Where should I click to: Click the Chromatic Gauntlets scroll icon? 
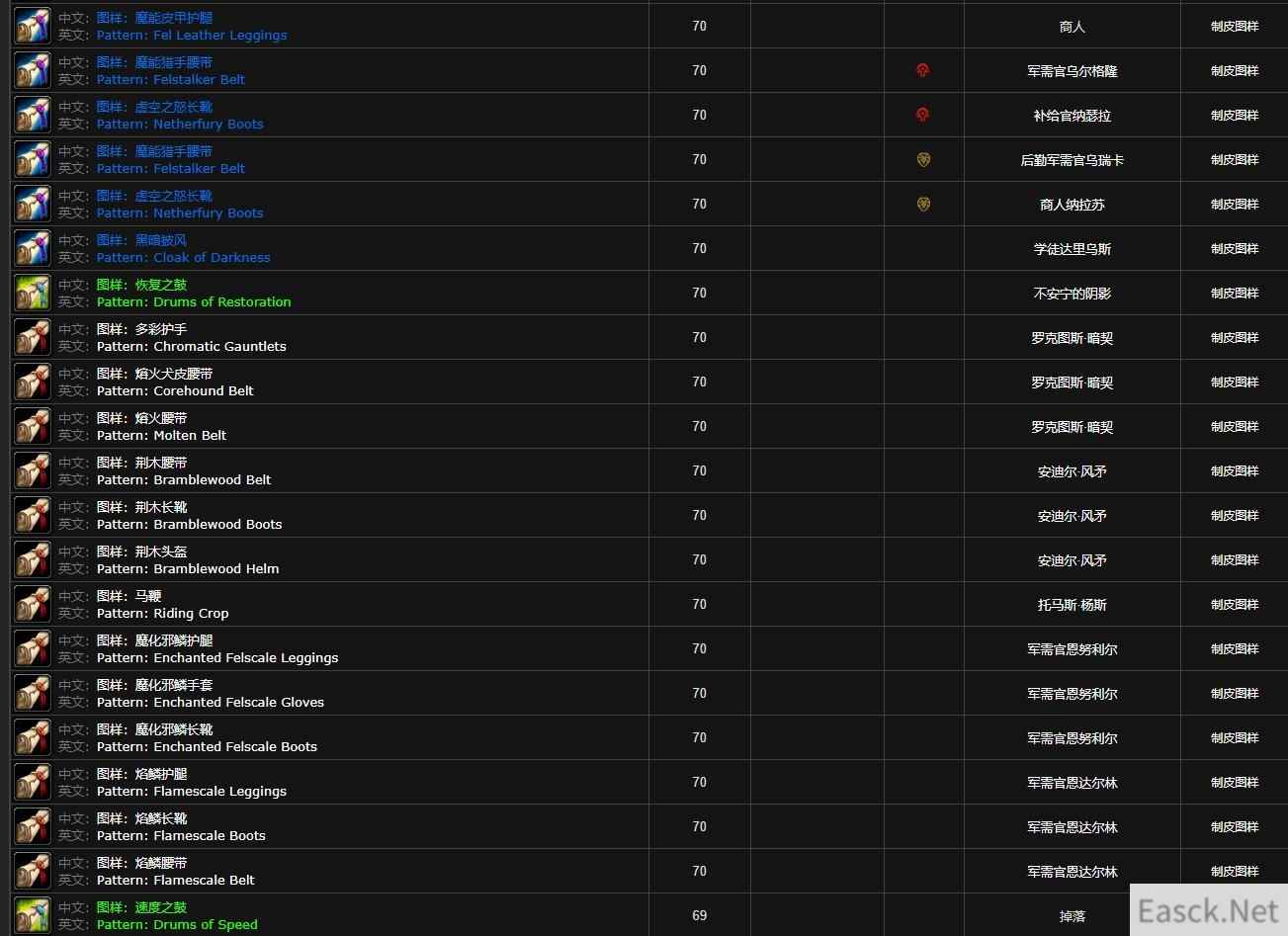pos(33,337)
